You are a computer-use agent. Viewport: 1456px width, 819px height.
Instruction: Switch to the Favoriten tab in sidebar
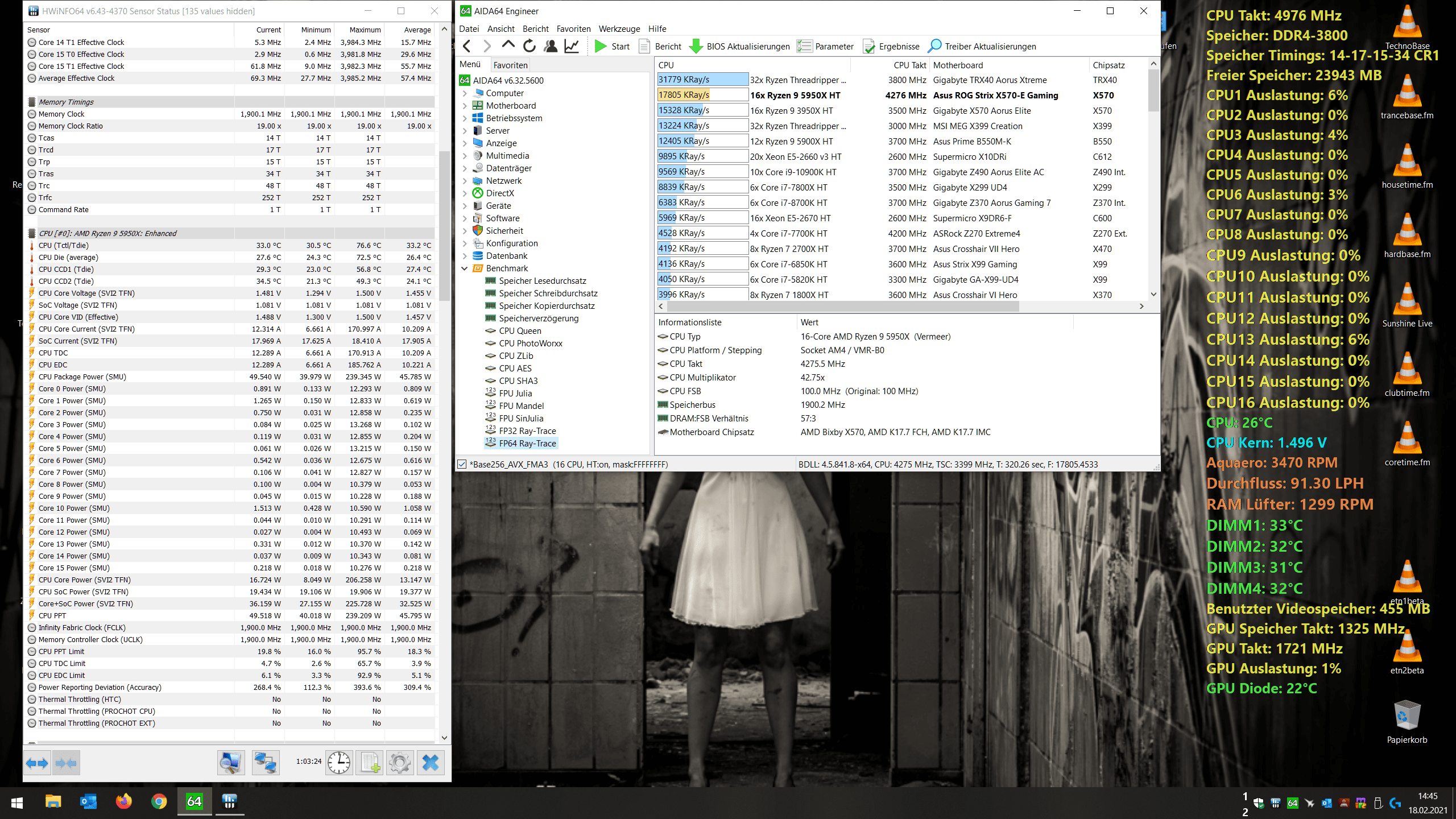coord(510,65)
